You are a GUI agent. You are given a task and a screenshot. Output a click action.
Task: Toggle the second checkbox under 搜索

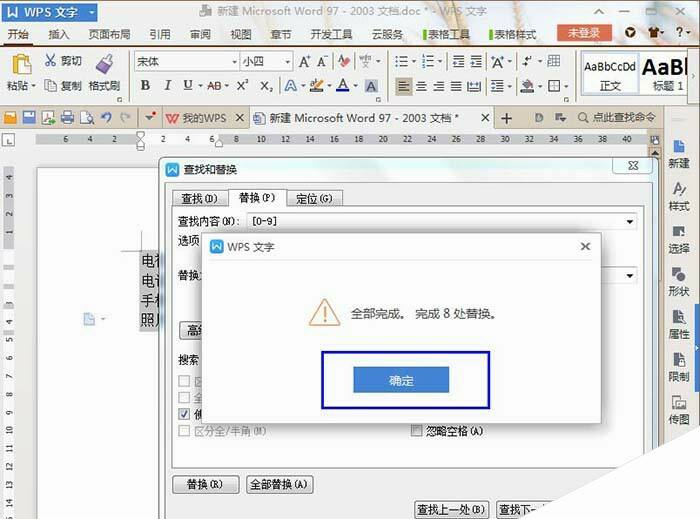[x=184, y=397]
